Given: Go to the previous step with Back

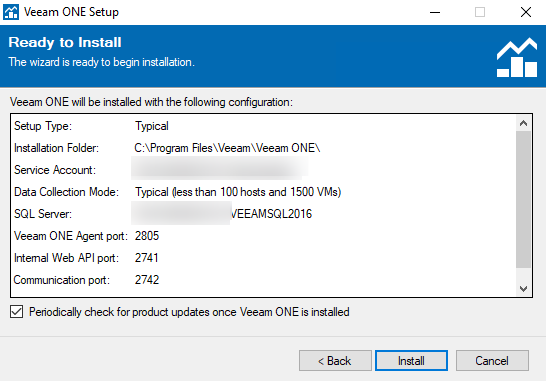Looking at the screenshot, I should pos(335,360).
